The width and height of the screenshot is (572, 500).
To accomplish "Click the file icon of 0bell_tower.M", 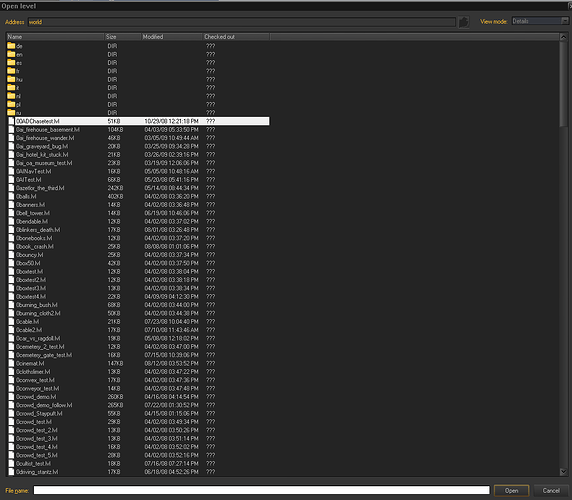I will (x=11, y=213).
